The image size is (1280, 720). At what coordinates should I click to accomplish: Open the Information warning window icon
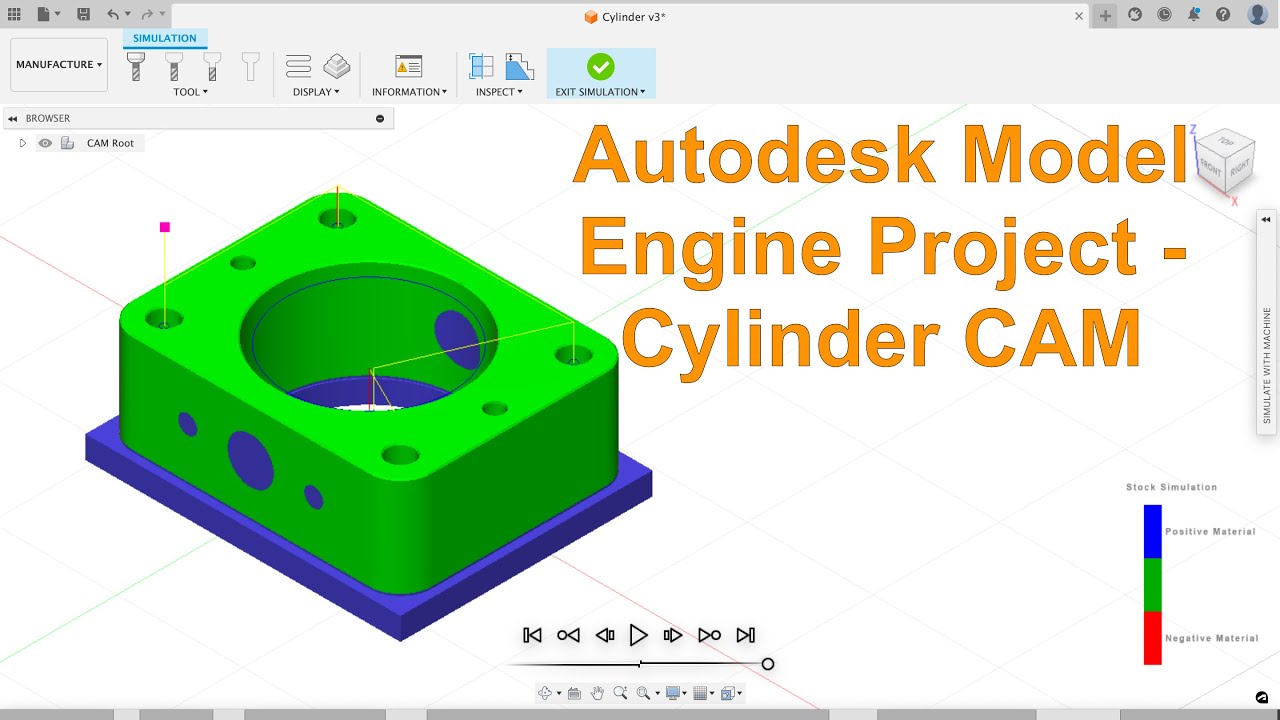(x=409, y=67)
